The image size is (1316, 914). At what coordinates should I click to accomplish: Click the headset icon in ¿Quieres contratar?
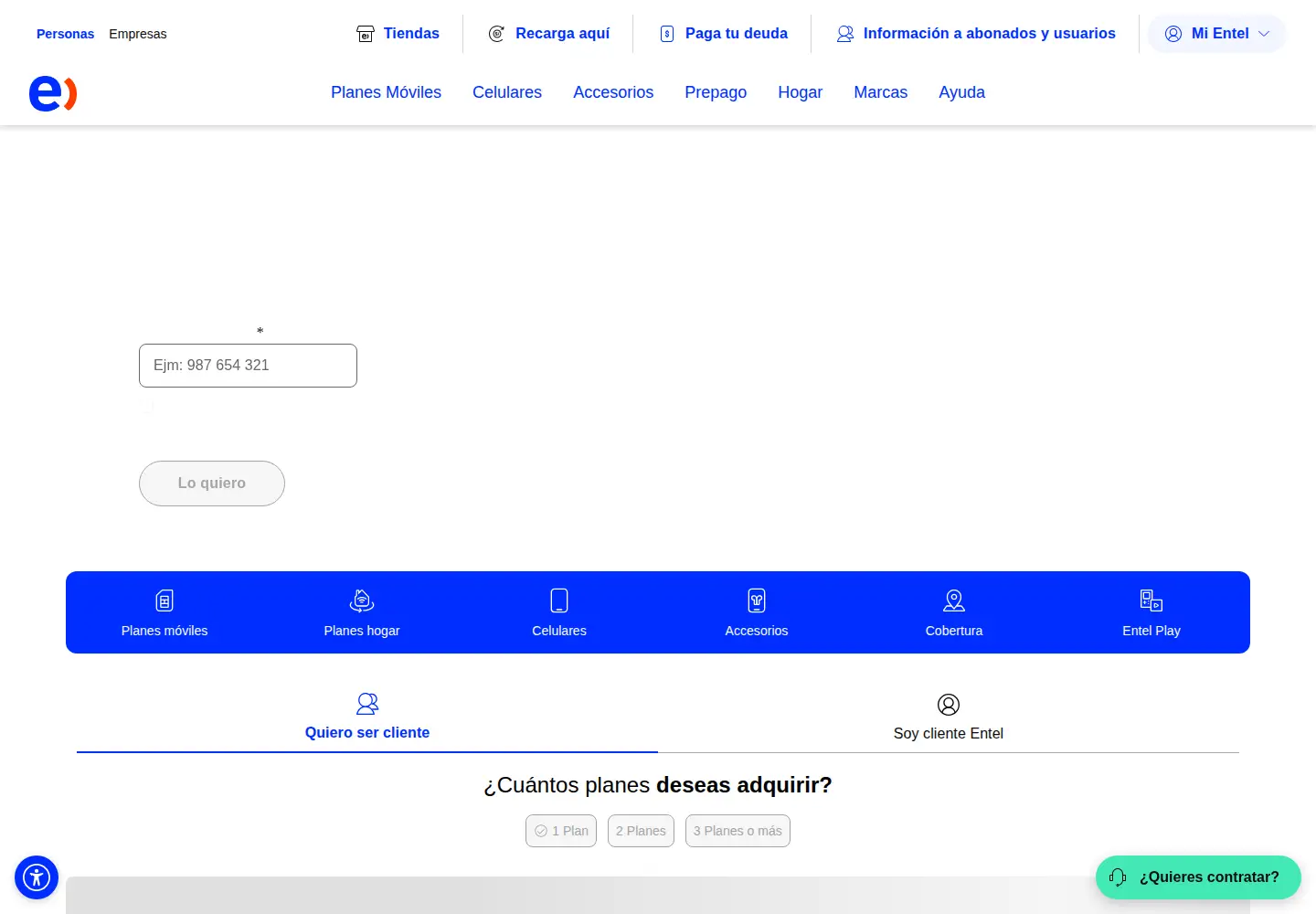[1118, 877]
